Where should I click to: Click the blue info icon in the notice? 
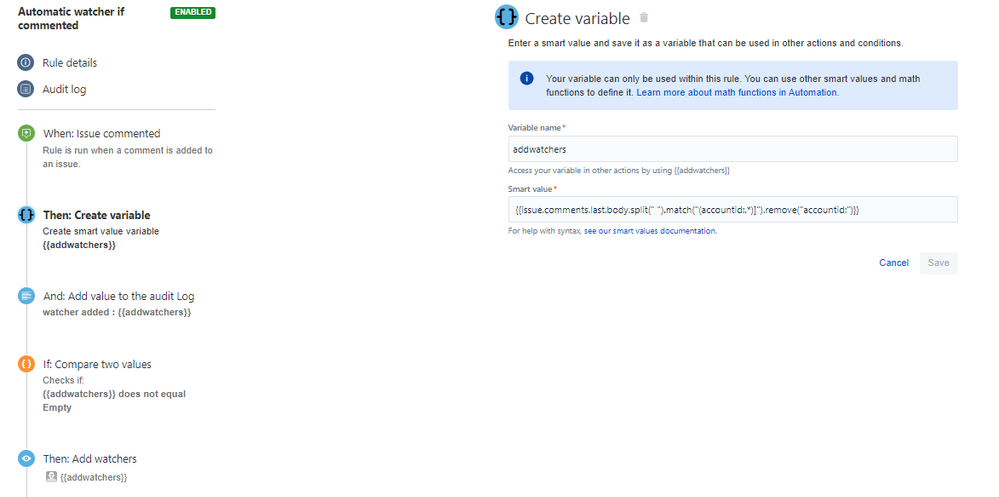526,78
